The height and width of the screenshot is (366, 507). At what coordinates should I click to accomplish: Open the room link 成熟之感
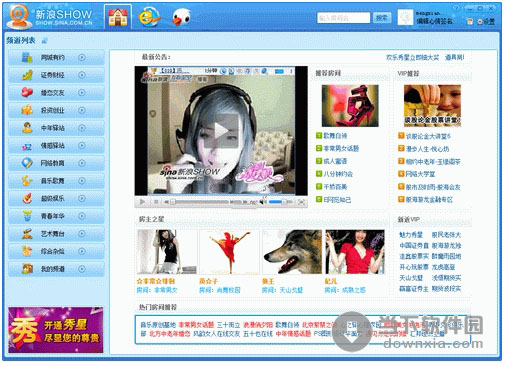pos(353,290)
